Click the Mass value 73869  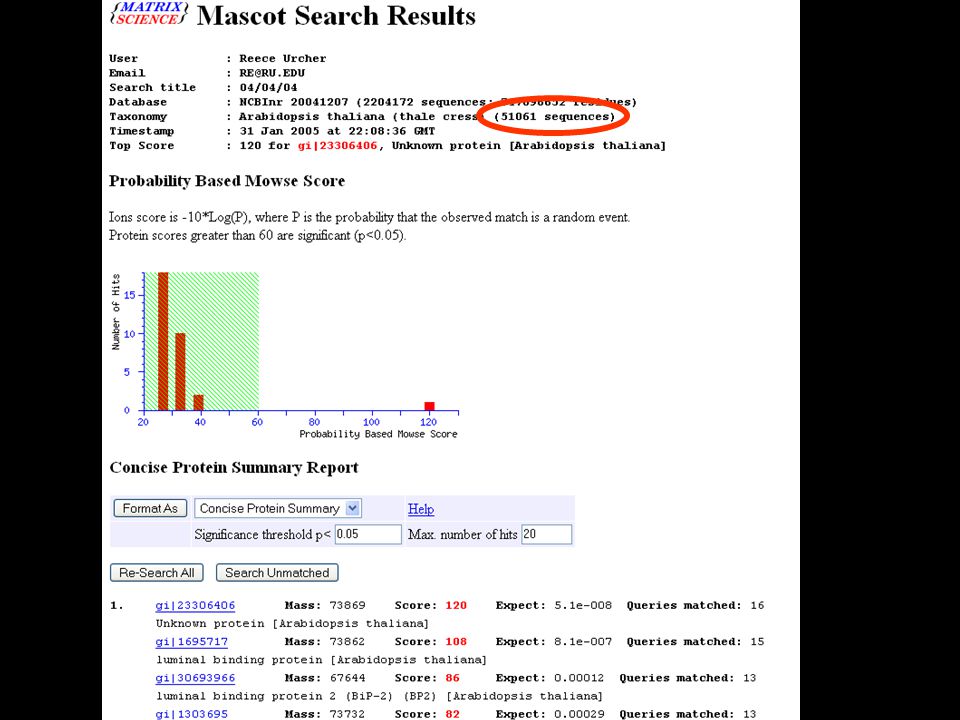pyautogui.click(x=347, y=606)
